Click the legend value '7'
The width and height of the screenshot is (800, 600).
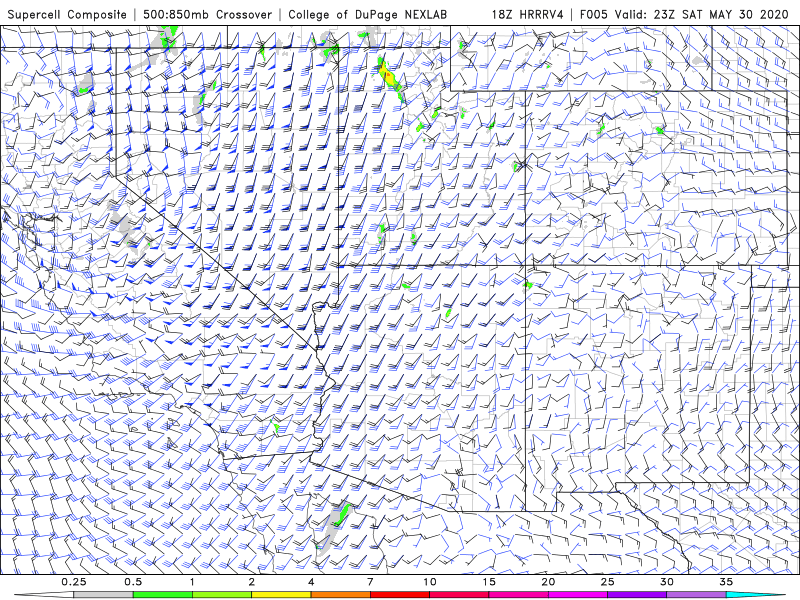(370, 582)
